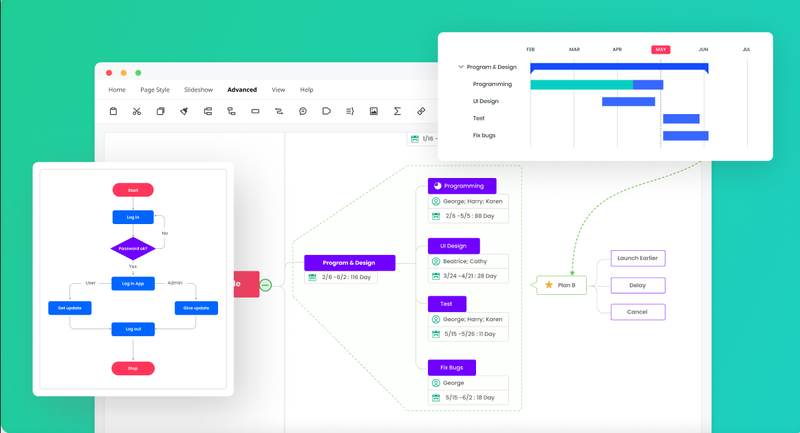Click the Hyperlink chain icon
Image resolution: width=800 pixels, height=433 pixels.
(x=421, y=111)
